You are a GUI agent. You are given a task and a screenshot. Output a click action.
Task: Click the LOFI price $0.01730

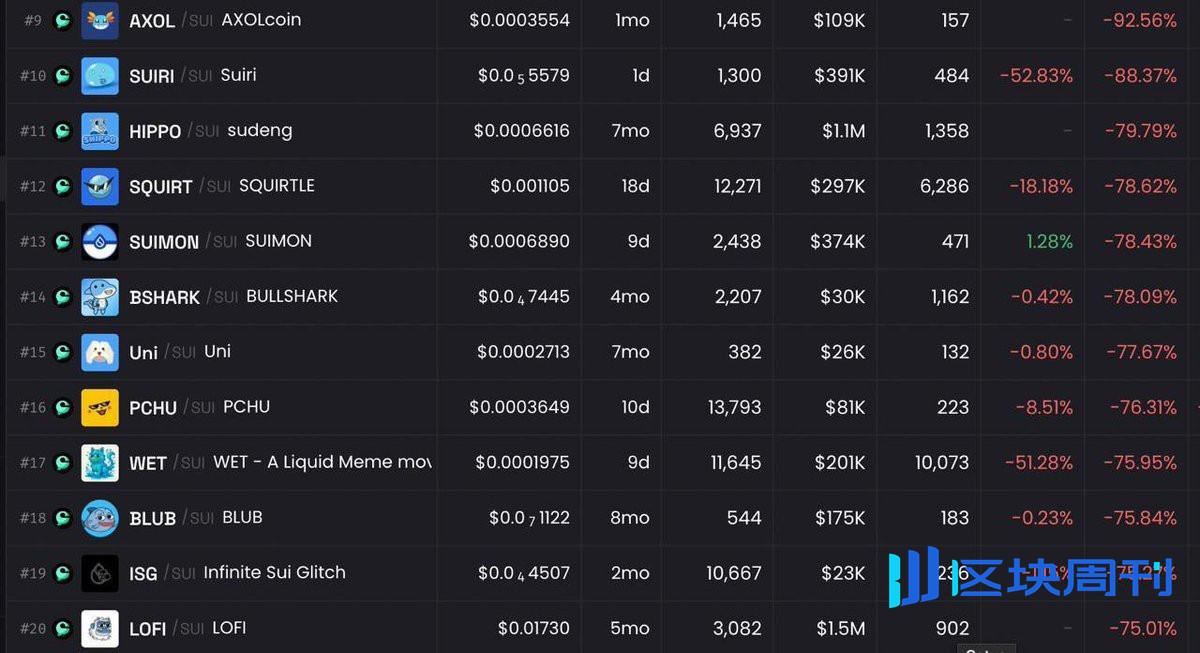tap(533, 629)
